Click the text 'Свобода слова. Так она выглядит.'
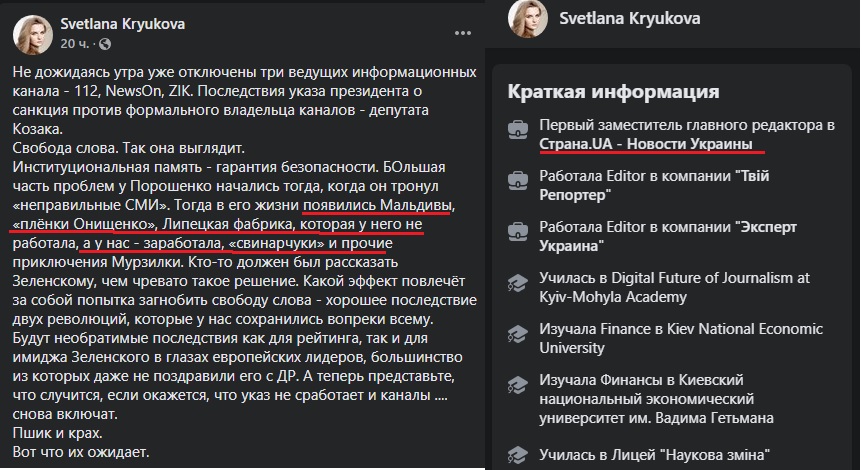 [128, 148]
